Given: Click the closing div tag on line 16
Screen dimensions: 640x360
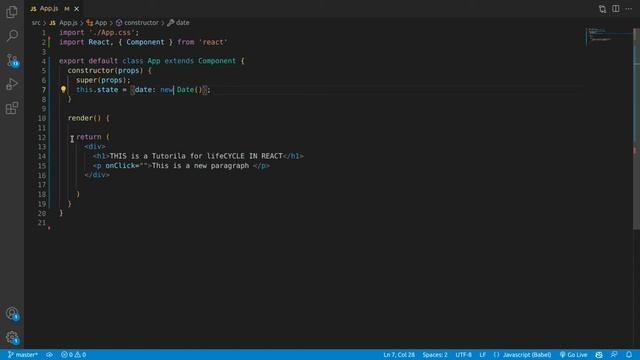Looking at the screenshot, I should pyautogui.click(x=97, y=175).
